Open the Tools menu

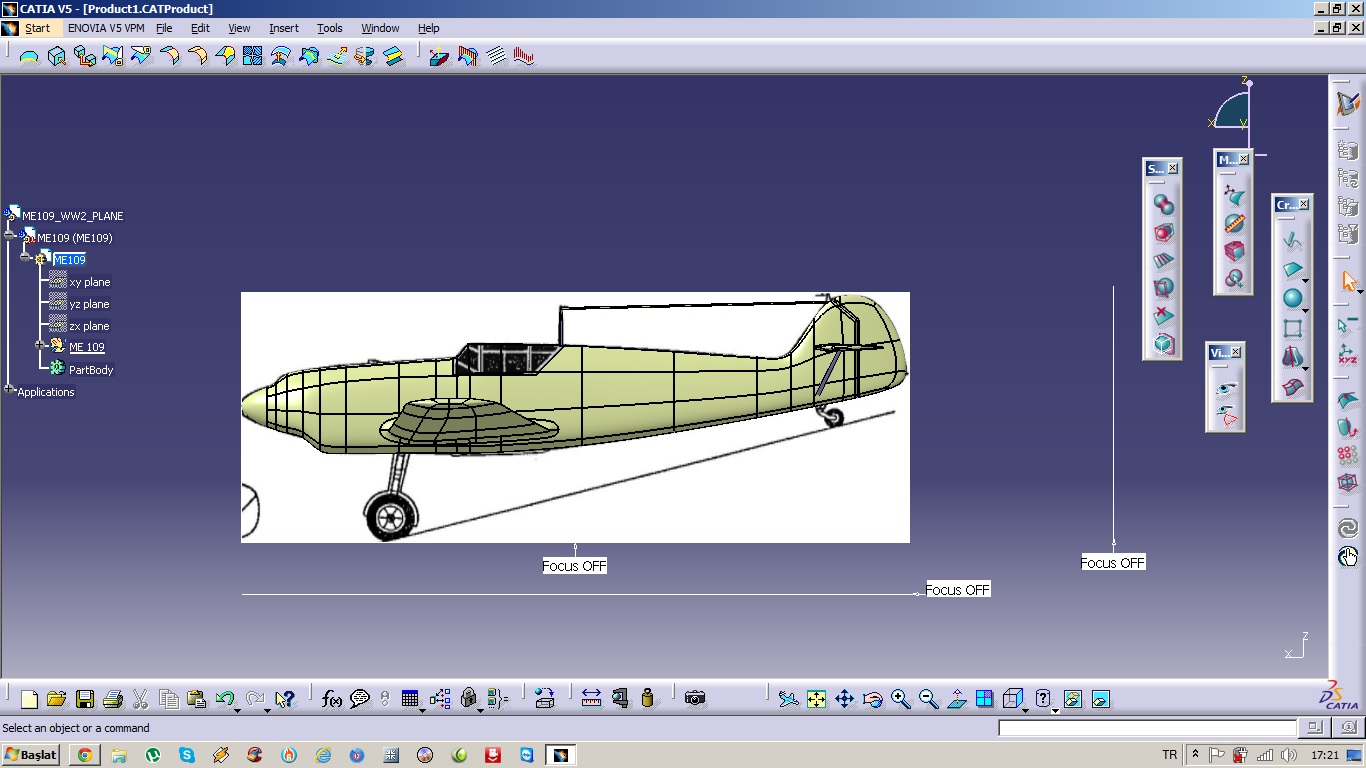click(329, 28)
